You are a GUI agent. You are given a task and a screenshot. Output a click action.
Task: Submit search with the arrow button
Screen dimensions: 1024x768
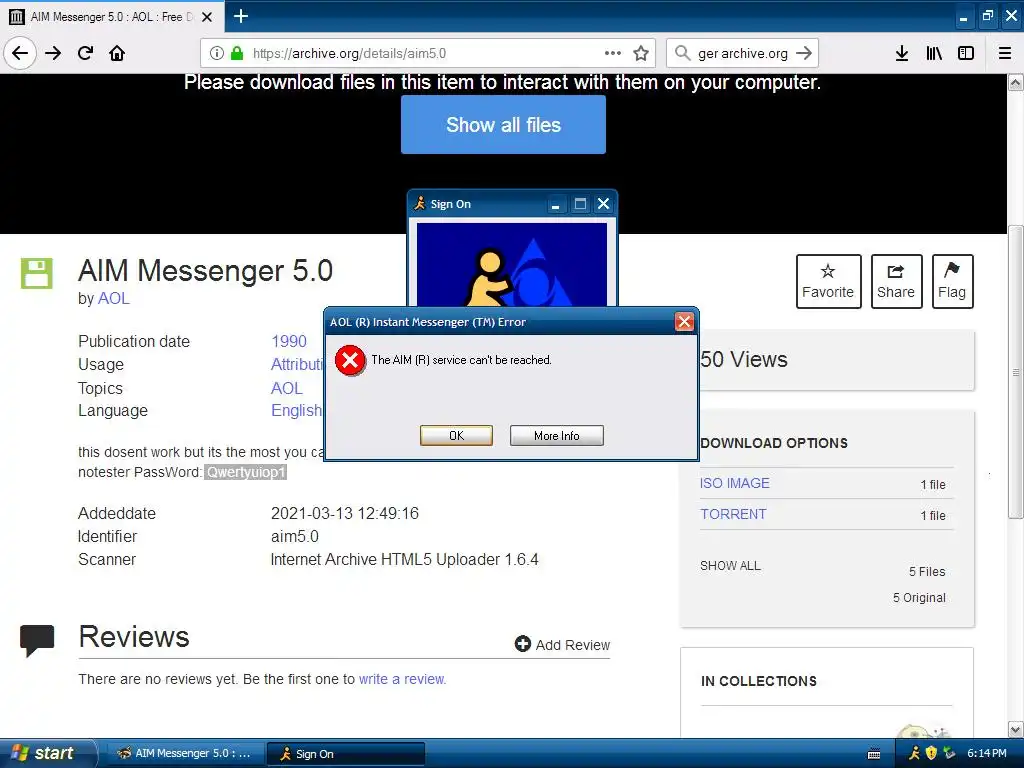(x=804, y=53)
